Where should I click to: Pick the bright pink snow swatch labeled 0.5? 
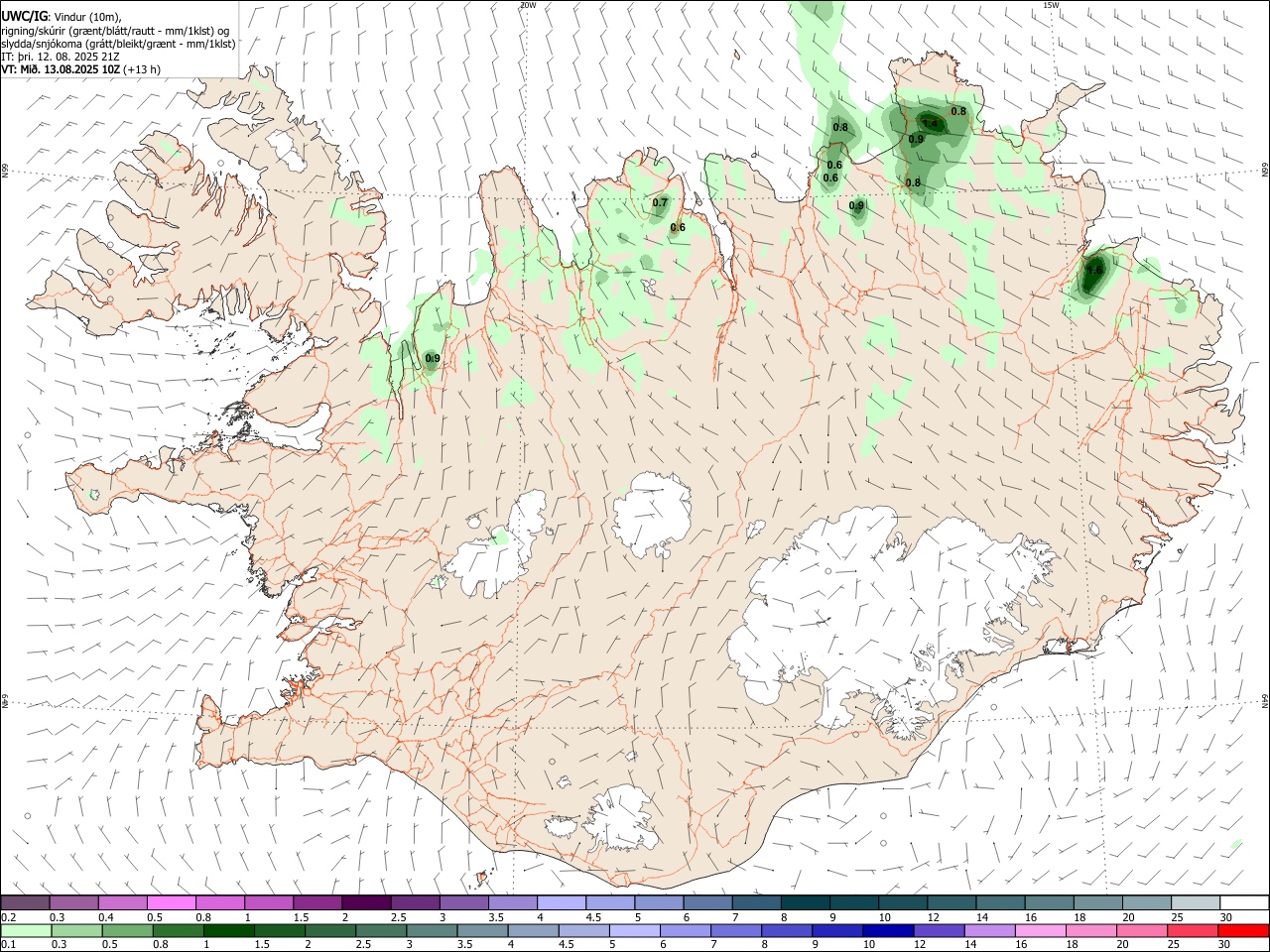click(171, 903)
